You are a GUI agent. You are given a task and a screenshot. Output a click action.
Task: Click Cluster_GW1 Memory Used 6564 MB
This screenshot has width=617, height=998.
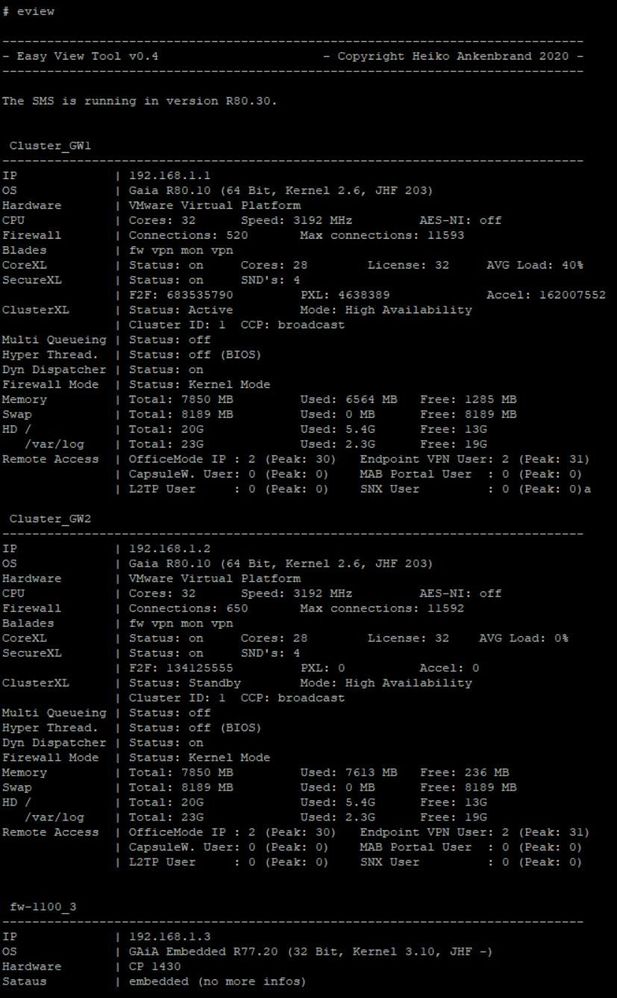348,399
